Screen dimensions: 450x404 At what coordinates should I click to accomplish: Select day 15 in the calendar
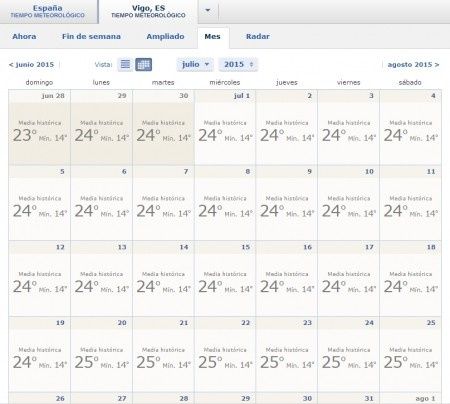coord(225,279)
